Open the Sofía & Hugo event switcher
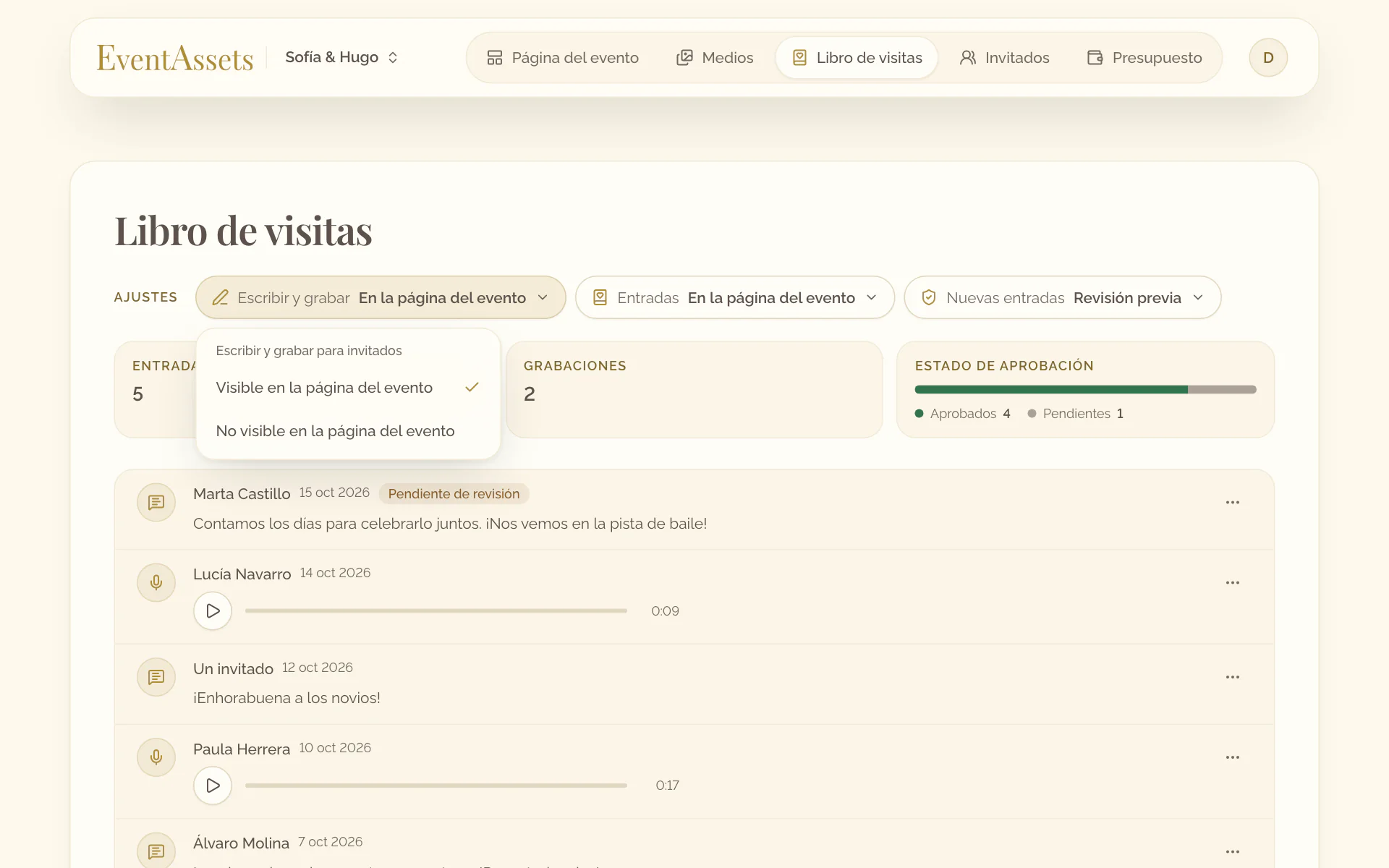 (x=341, y=57)
